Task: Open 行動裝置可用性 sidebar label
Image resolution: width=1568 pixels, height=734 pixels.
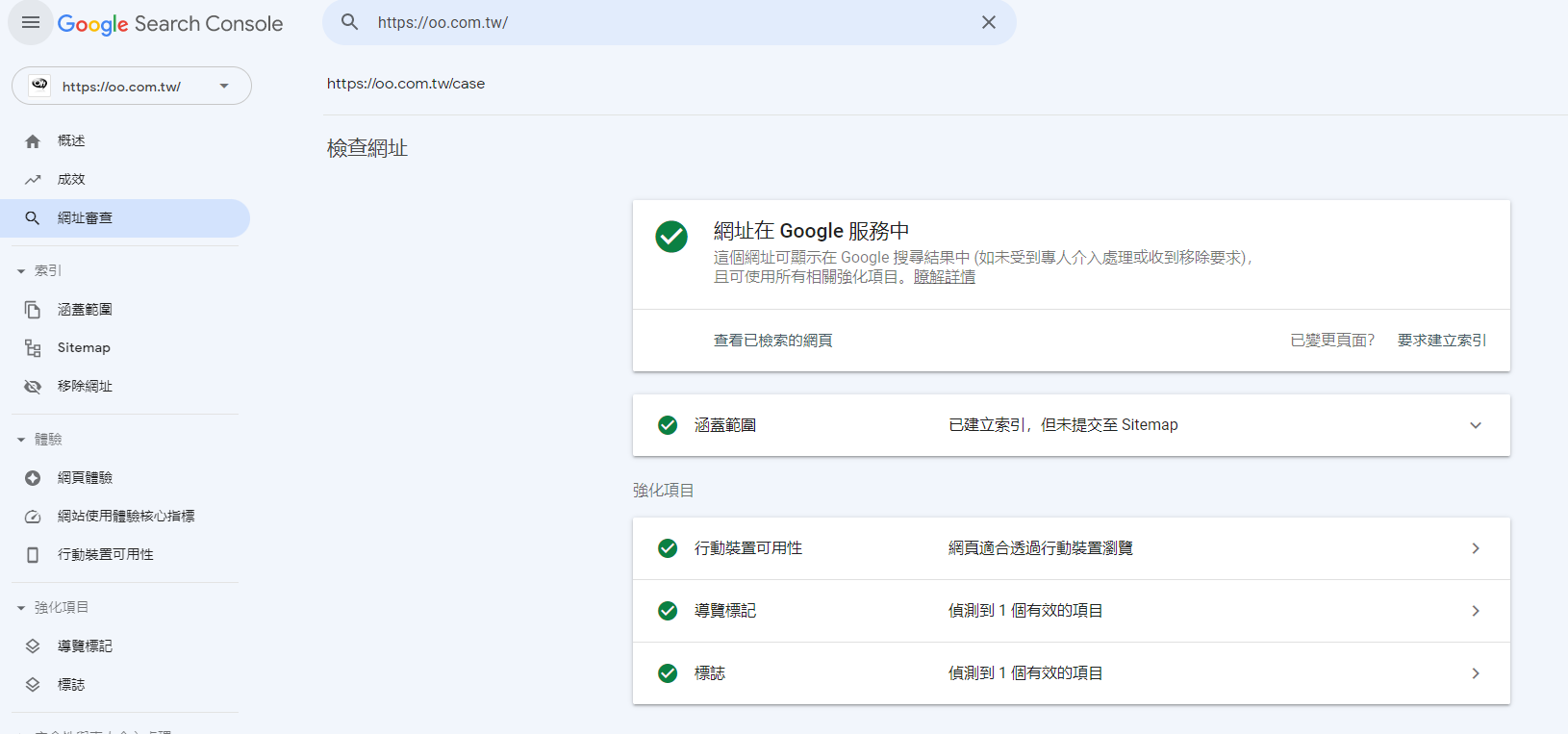Action: point(106,554)
